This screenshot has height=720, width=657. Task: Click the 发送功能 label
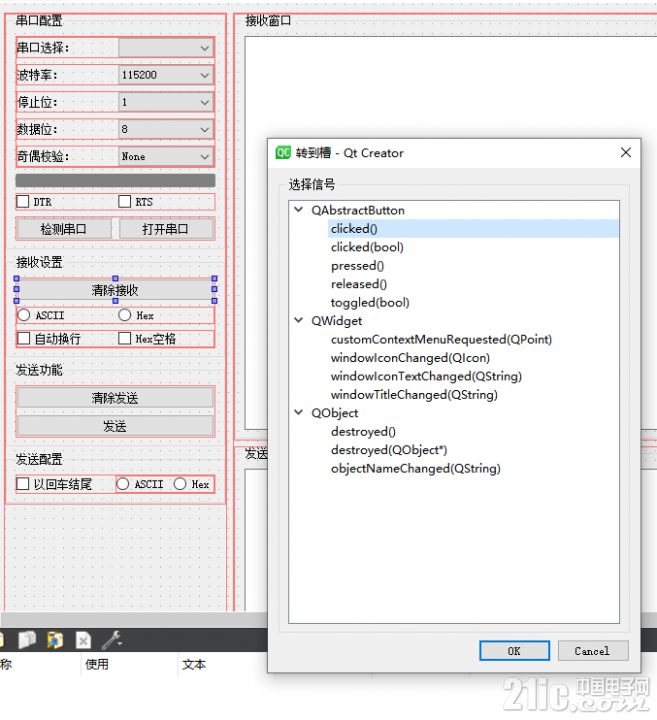[39, 370]
